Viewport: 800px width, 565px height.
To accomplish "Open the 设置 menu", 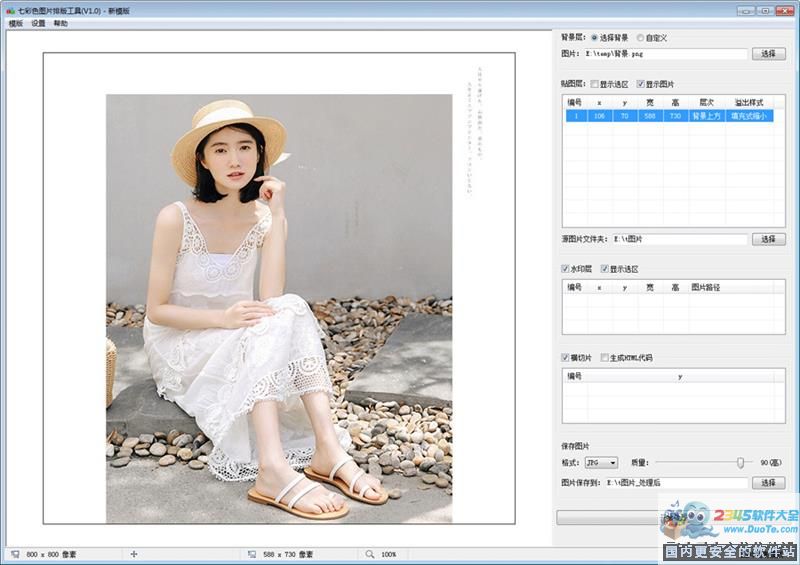I will click(x=38, y=23).
